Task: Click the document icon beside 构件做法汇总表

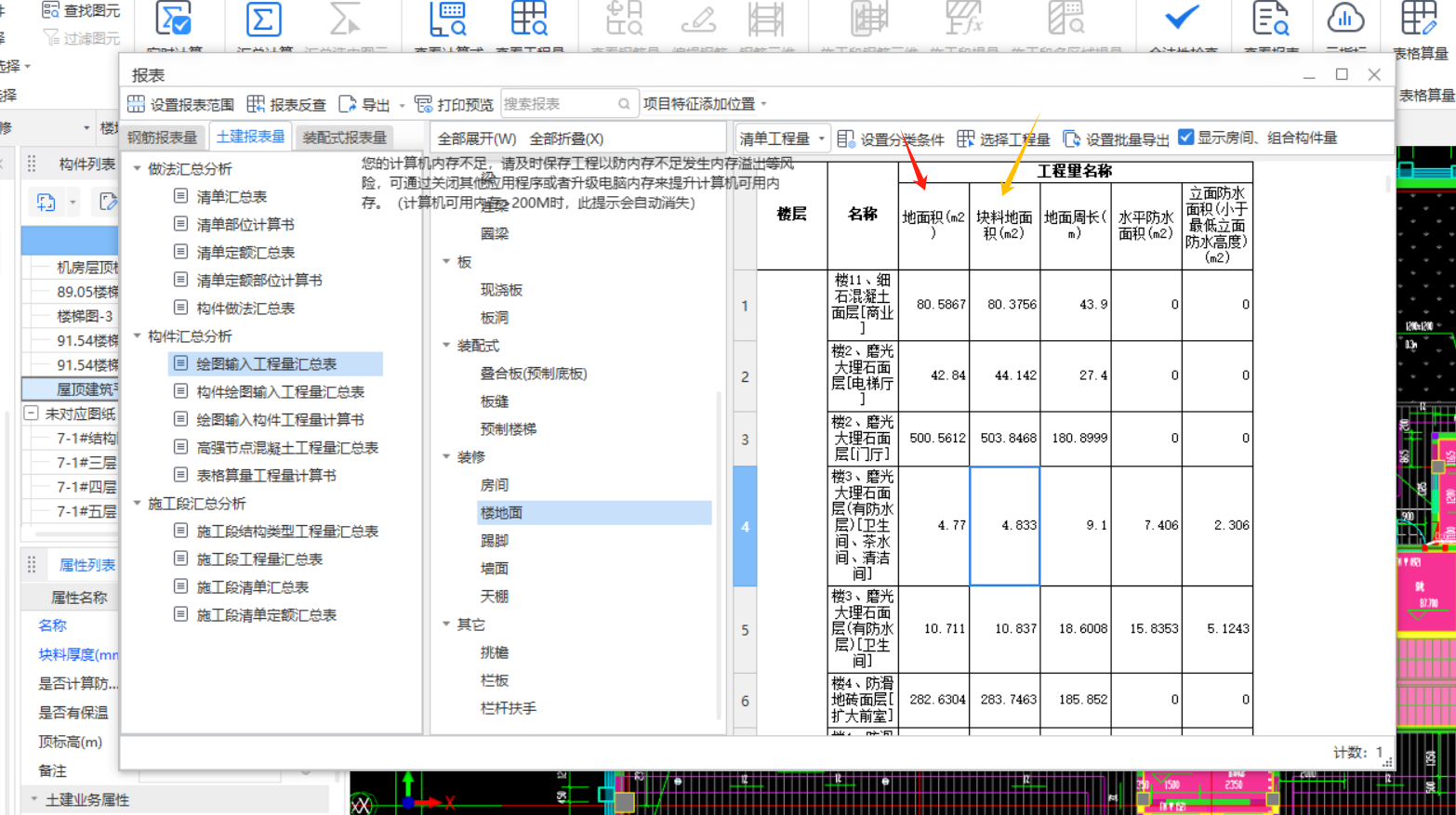Action: pos(181,308)
